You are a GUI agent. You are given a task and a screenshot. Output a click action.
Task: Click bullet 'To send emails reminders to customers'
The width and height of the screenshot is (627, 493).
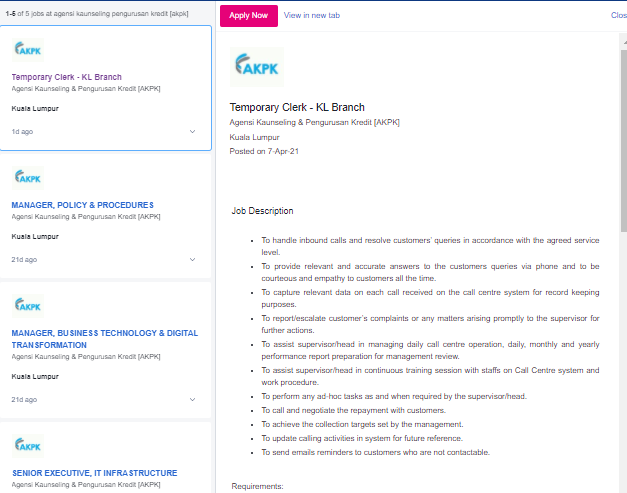375,452
